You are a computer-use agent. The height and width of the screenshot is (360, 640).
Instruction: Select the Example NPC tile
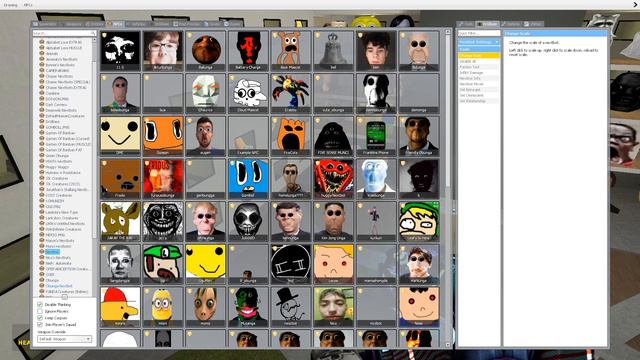point(248,136)
